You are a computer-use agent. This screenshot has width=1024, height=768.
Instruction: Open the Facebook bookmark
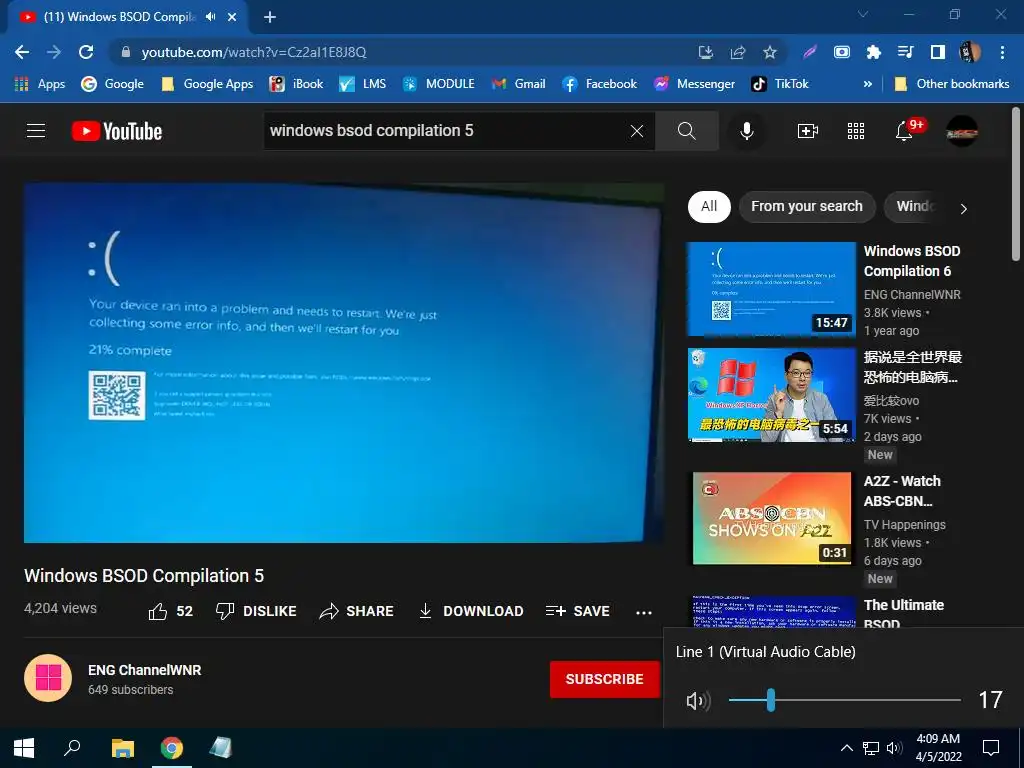pos(600,84)
